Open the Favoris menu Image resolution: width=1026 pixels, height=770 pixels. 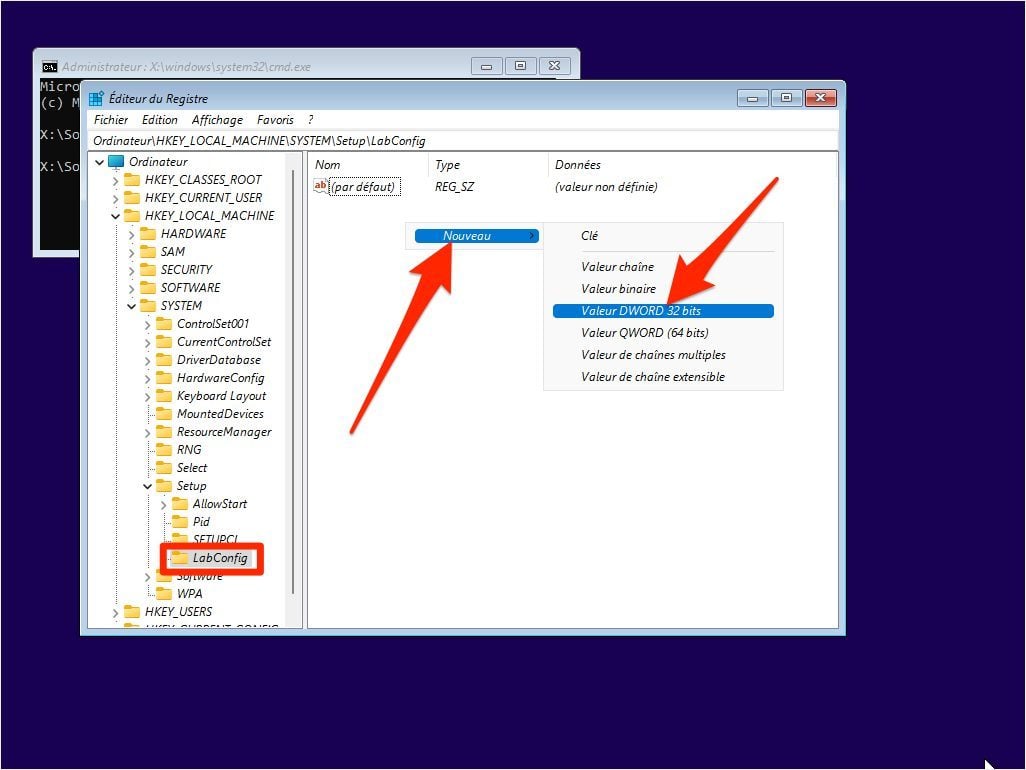[x=275, y=120]
